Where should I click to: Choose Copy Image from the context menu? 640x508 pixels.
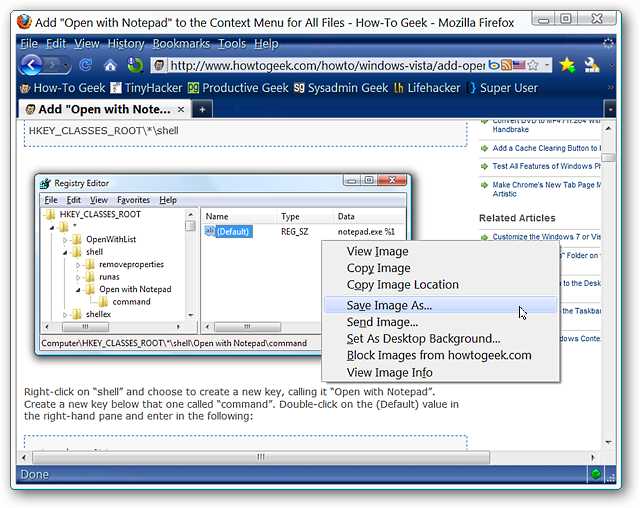tap(441, 268)
